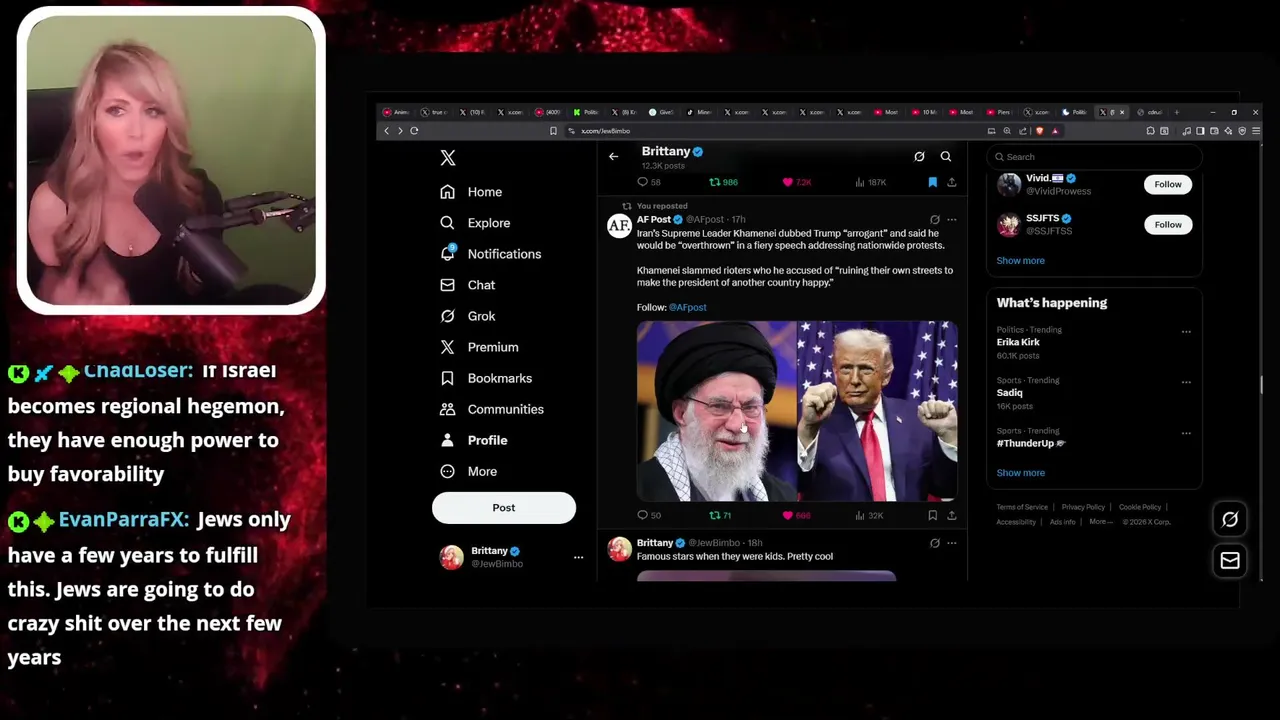Open the X logo home icon
1280x720 pixels.
tap(448, 158)
